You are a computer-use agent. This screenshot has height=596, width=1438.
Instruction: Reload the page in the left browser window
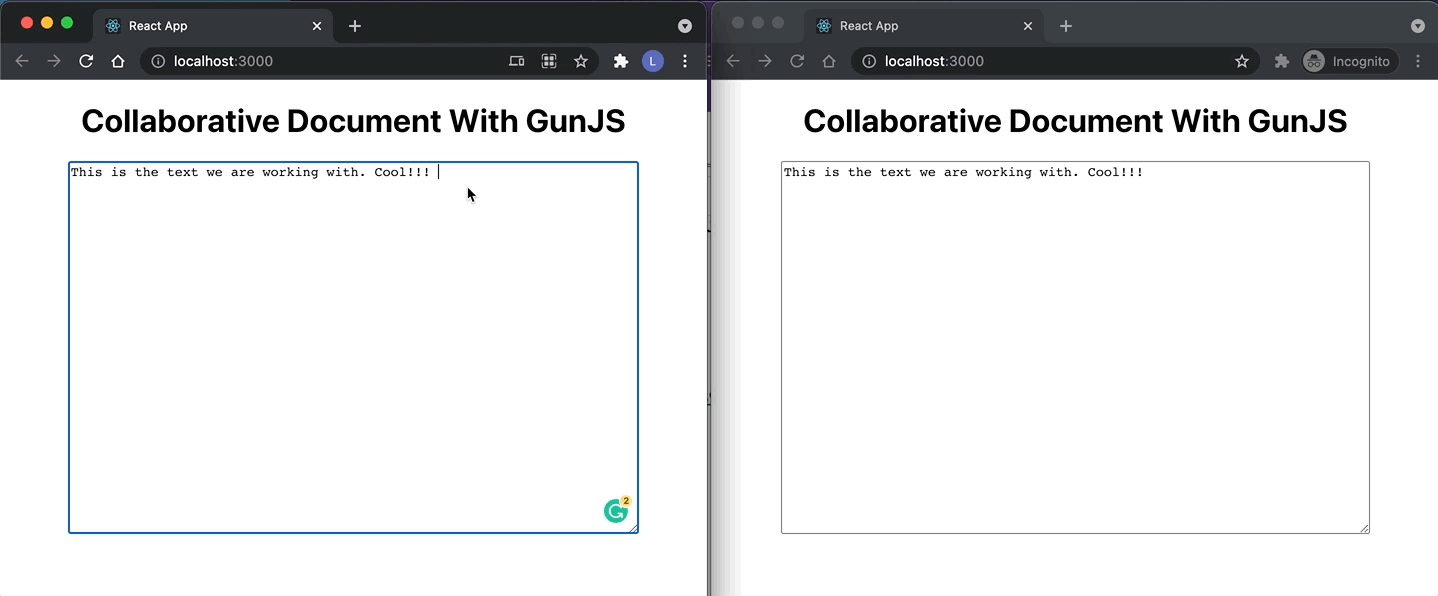[x=86, y=61]
